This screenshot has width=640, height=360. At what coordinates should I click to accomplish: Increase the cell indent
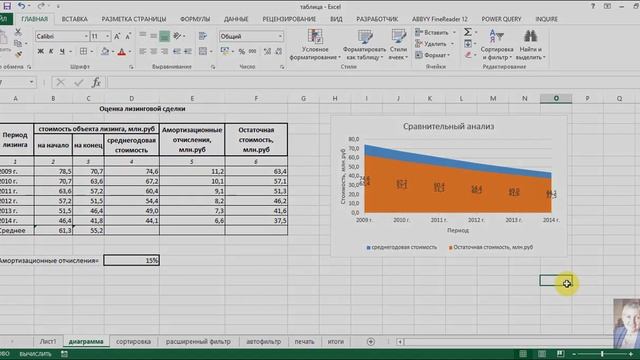click(x=188, y=51)
